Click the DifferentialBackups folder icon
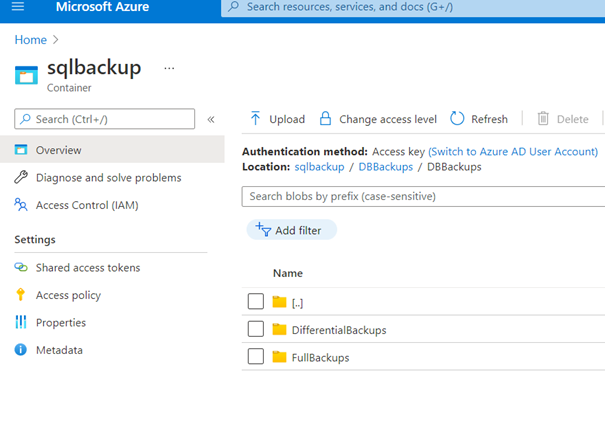The height and width of the screenshot is (426, 605). pyautogui.click(x=279, y=329)
